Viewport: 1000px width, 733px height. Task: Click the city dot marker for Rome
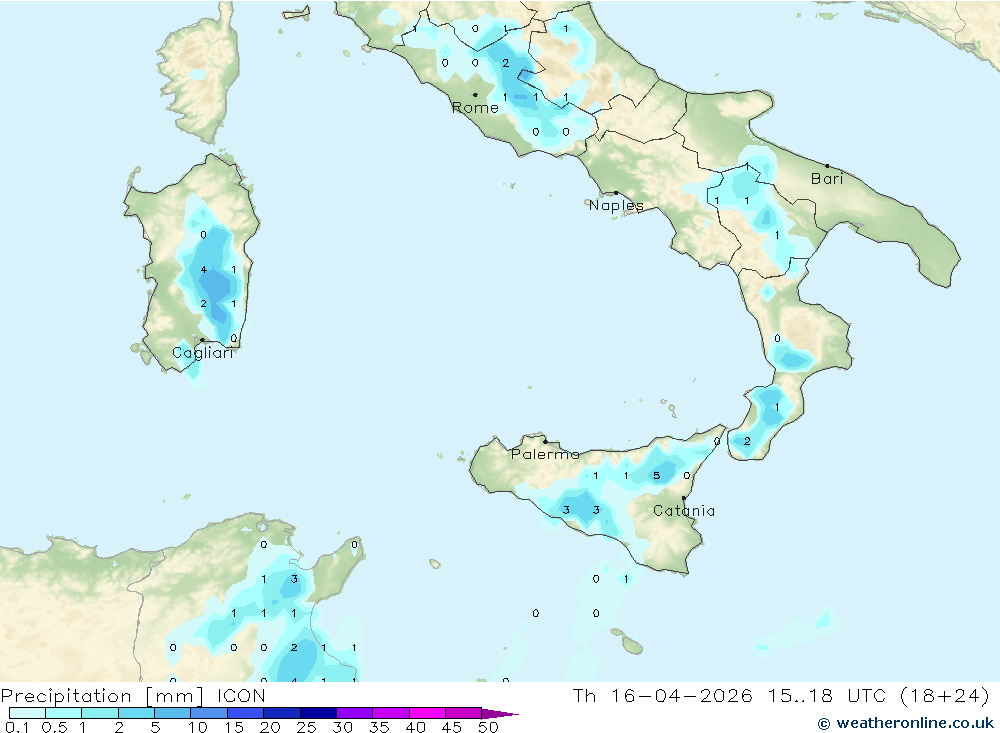475,95
